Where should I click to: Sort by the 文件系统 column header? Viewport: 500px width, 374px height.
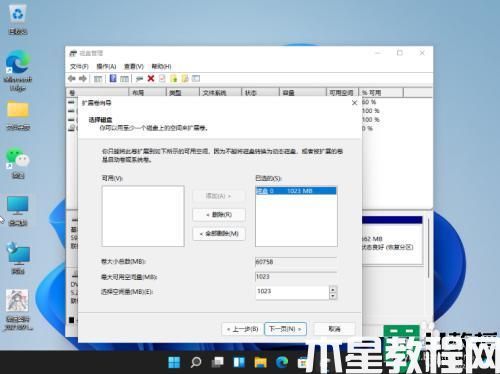click(x=220, y=92)
